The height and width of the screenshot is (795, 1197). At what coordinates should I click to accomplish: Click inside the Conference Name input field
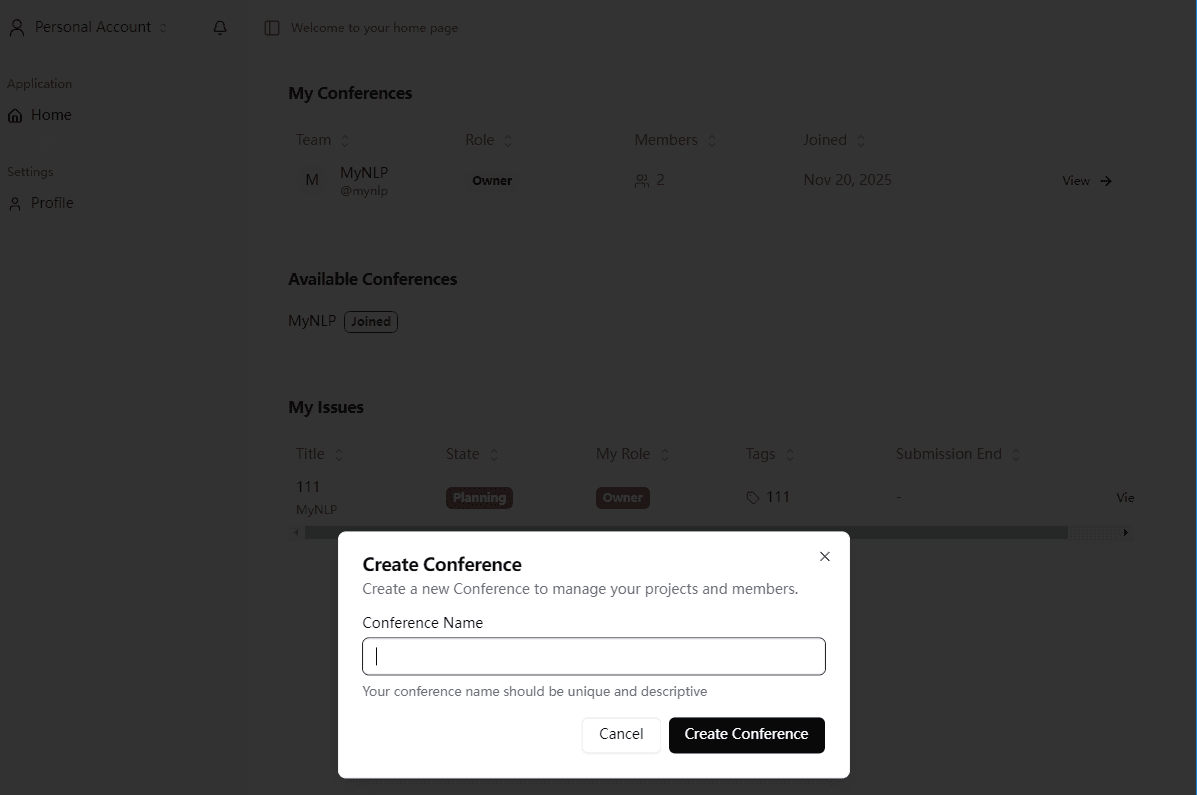pos(593,656)
